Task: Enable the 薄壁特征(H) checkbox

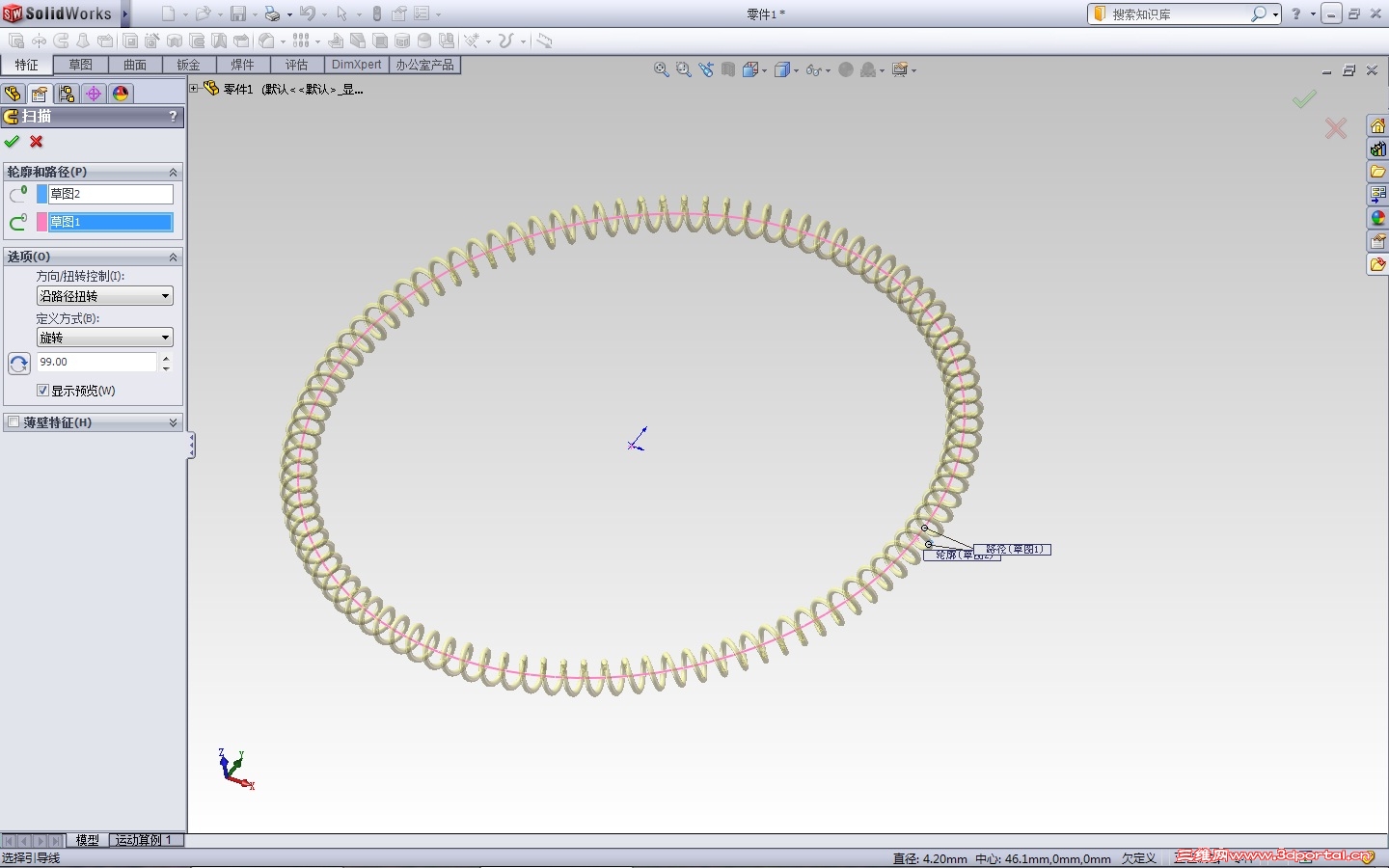Action: [14, 422]
